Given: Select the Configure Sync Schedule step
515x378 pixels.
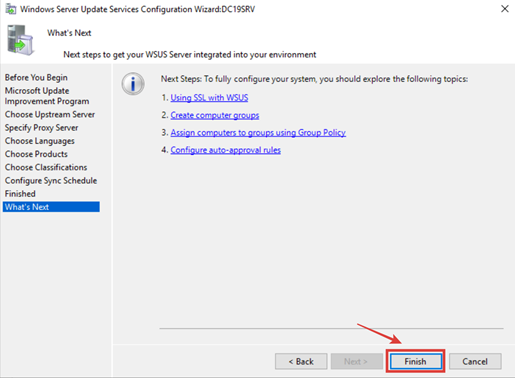Looking at the screenshot, I should pos(51,180).
